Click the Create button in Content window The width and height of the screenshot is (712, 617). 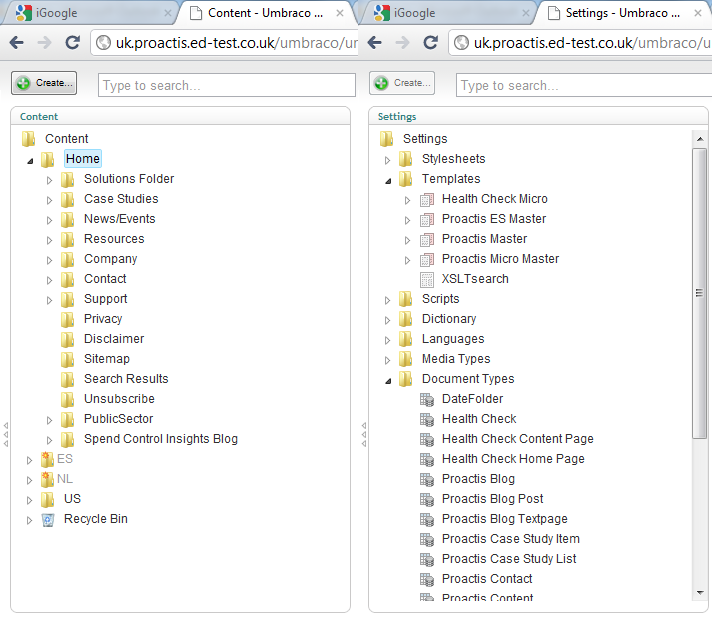(x=44, y=83)
